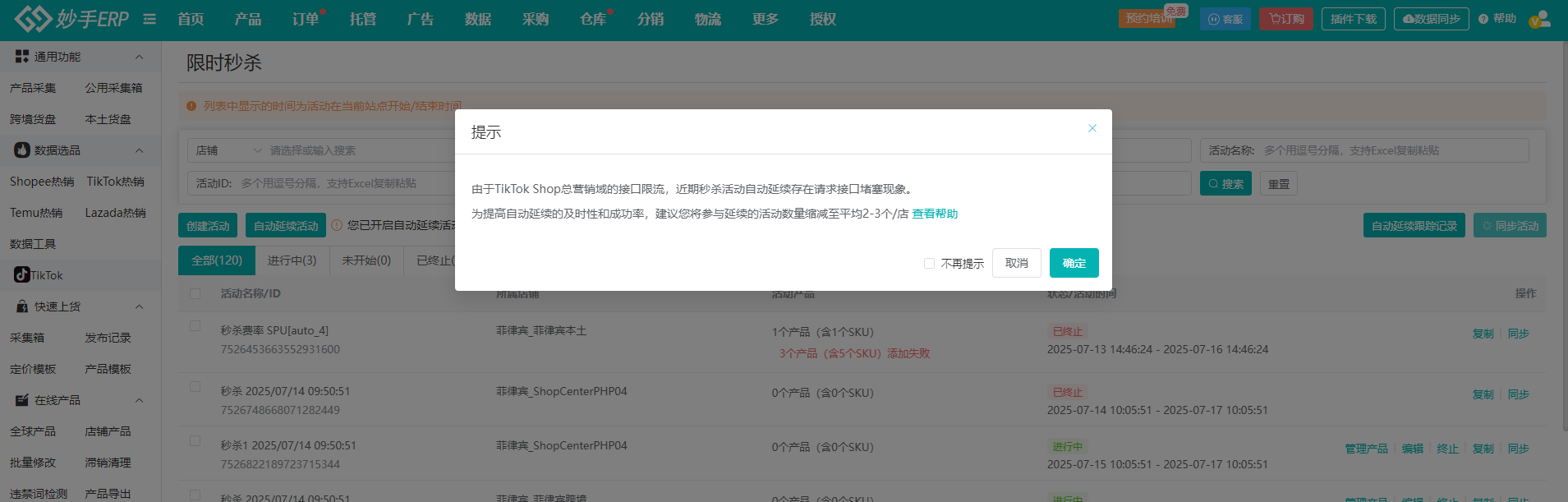This screenshot has height=502, width=1568.
Task: Open 批量修改 in sidebar
Action: click(33, 463)
